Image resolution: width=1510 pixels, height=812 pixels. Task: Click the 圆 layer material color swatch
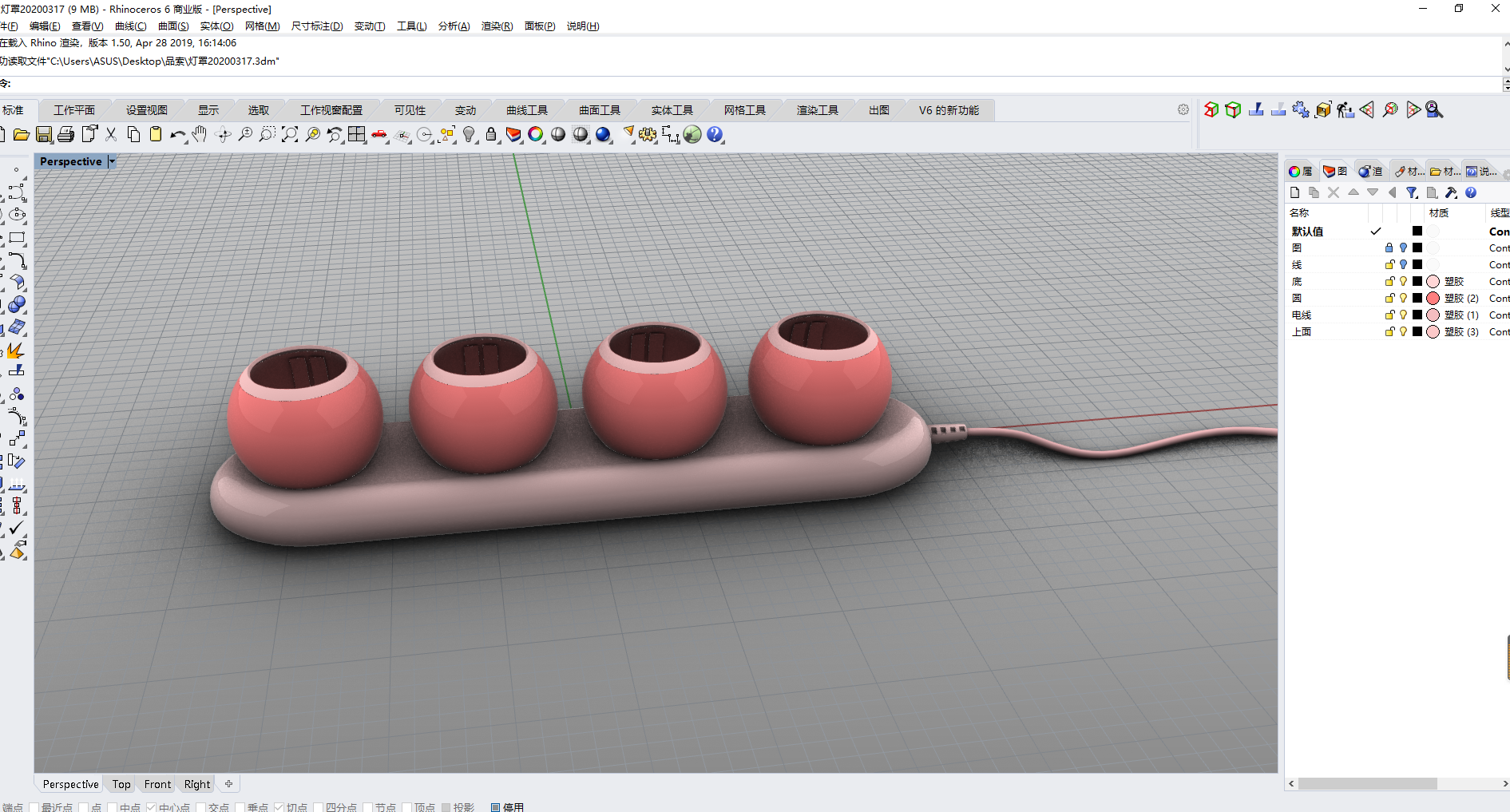tap(1433, 298)
